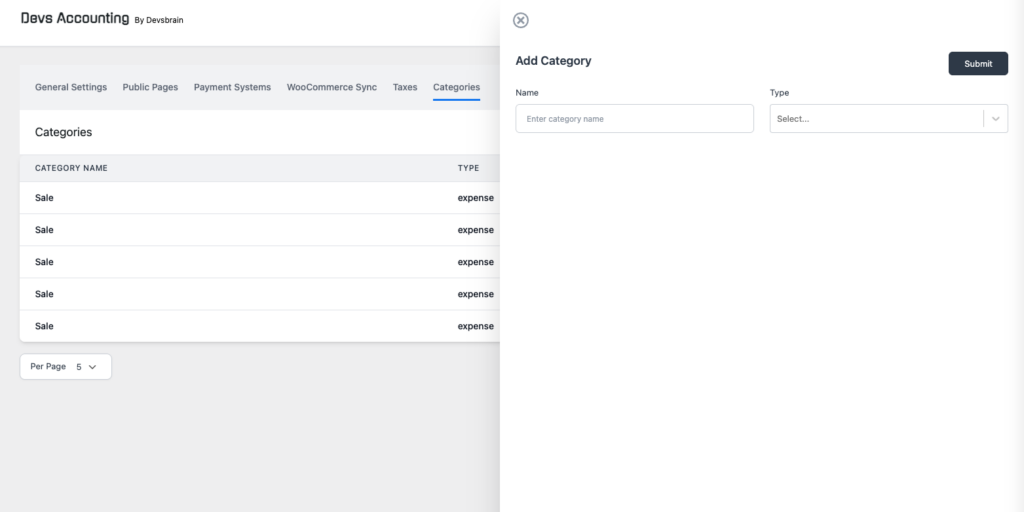Click the third row's expense type cell
This screenshot has height=512, width=1024.
tap(475, 262)
